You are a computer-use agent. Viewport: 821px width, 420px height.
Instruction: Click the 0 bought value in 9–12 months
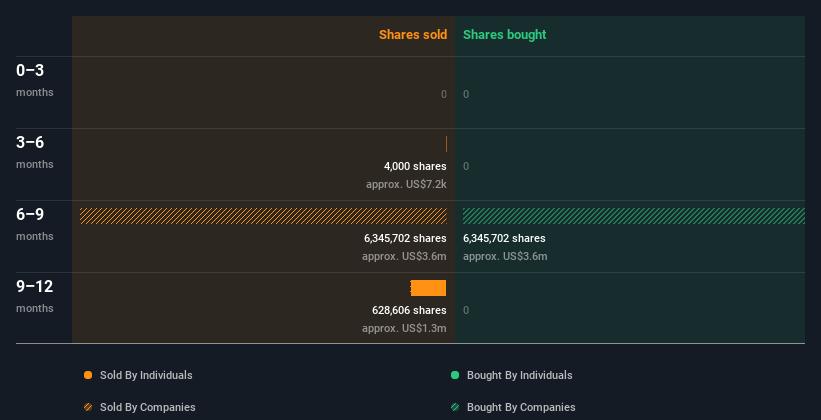(x=466, y=311)
